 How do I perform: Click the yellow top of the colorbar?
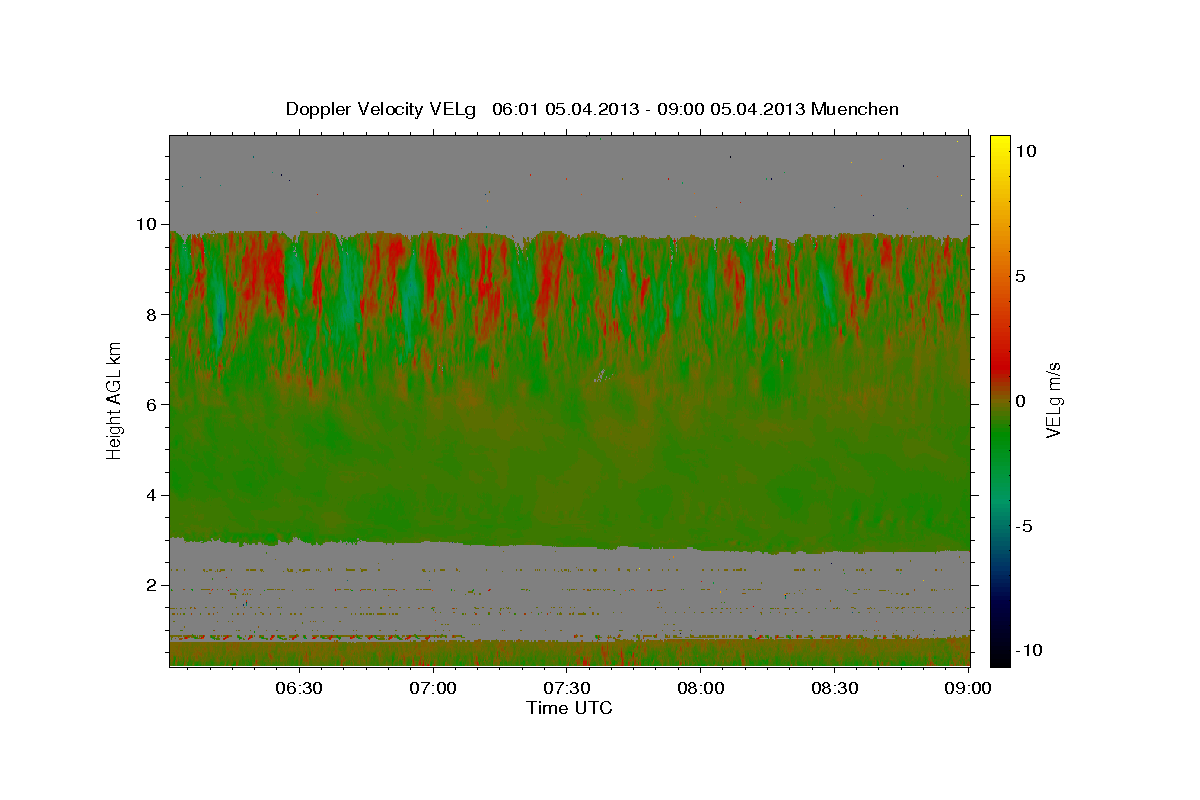(x=999, y=145)
